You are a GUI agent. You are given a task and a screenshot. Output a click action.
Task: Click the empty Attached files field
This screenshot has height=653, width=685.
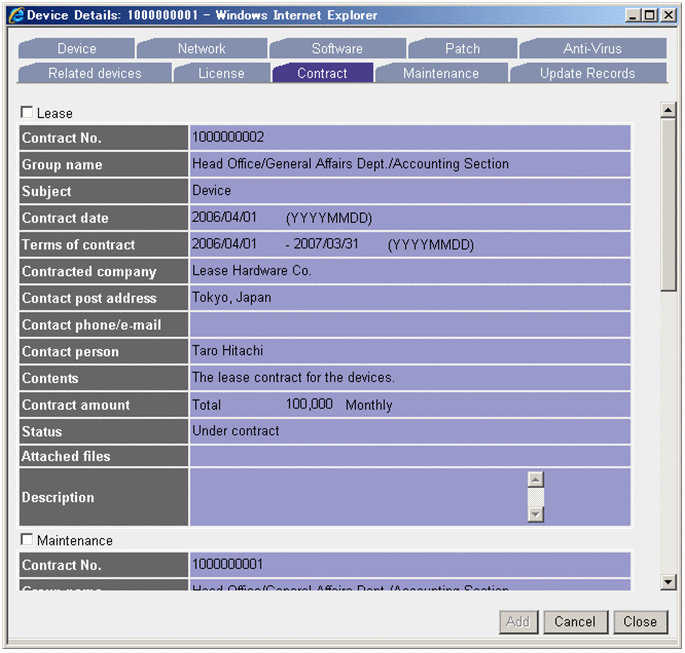click(x=410, y=456)
